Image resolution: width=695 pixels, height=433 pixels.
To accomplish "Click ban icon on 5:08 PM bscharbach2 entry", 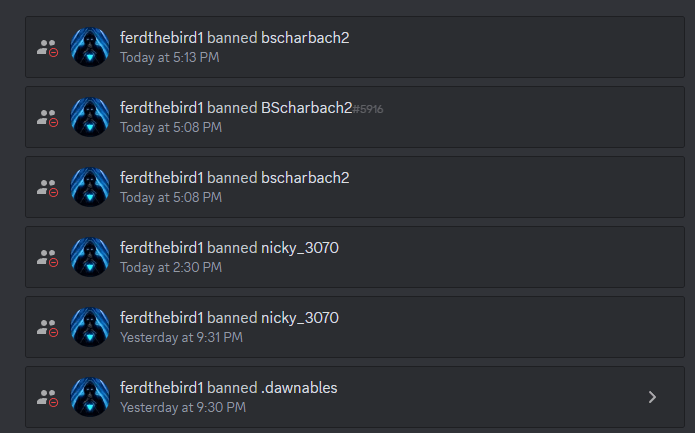I will pyautogui.click(x=47, y=188).
